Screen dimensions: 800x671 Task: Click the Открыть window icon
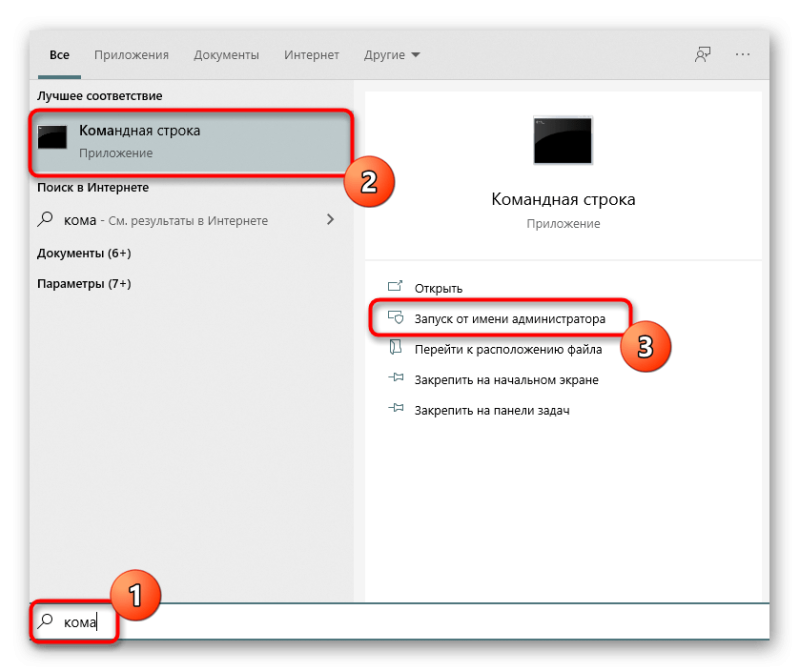[395, 286]
